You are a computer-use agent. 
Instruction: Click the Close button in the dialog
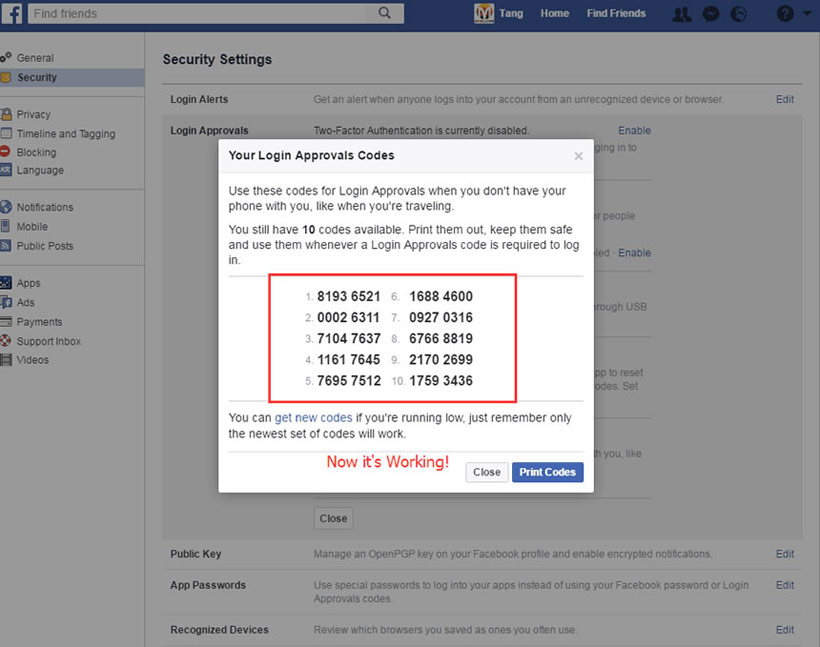pos(486,472)
